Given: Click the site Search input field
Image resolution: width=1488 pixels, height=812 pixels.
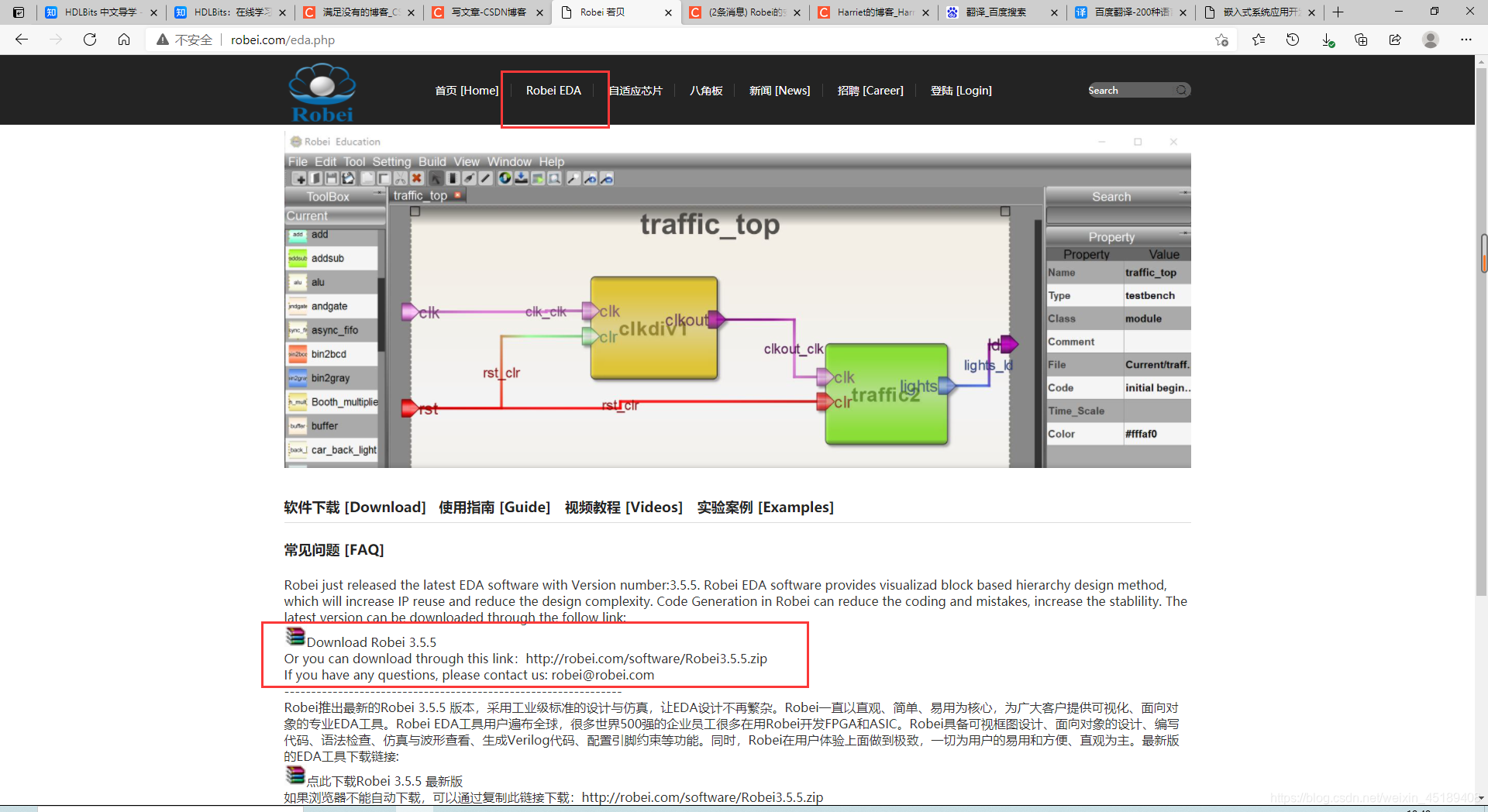Looking at the screenshot, I should tap(1131, 91).
